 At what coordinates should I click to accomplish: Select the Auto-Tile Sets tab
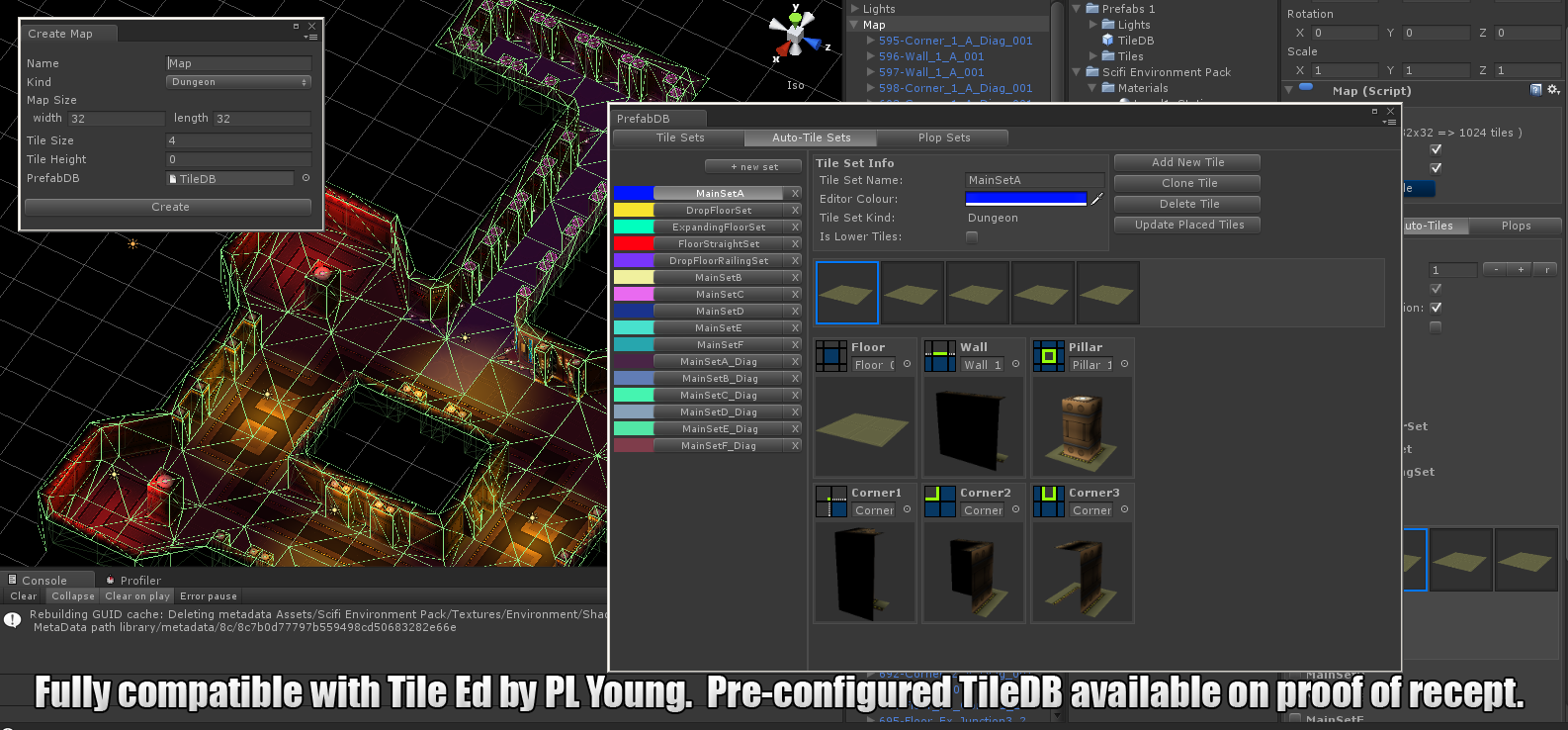click(x=811, y=137)
